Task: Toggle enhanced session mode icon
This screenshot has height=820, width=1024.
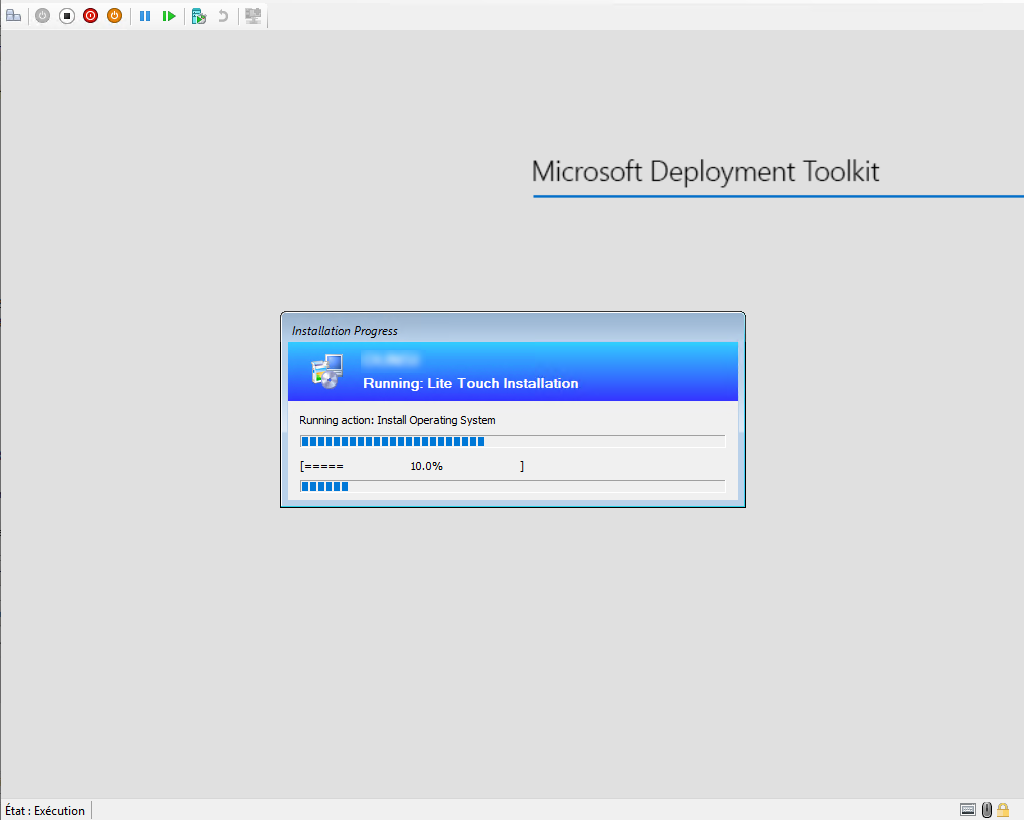Action: click(x=253, y=16)
